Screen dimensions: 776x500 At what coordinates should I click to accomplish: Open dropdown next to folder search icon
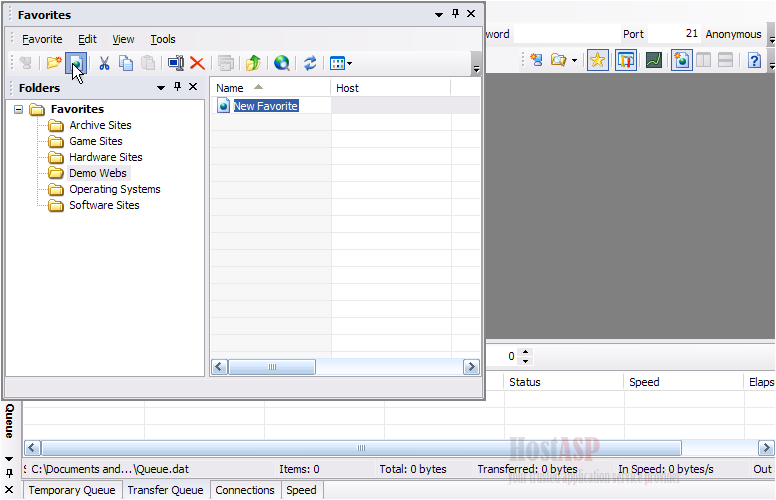(x=574, y=60)
